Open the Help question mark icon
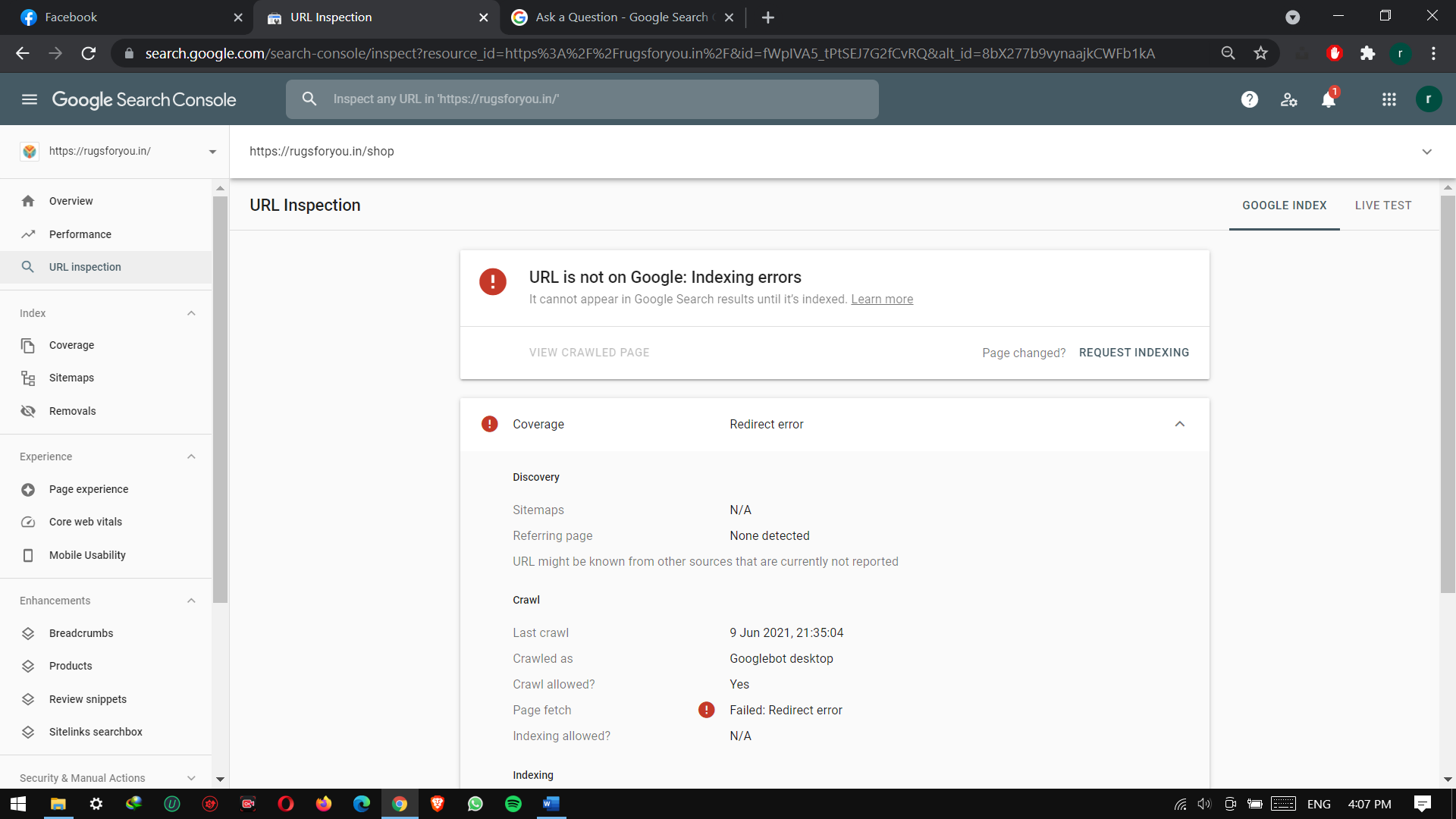Screen dimensions: 1456x819 coord(1249,99)
